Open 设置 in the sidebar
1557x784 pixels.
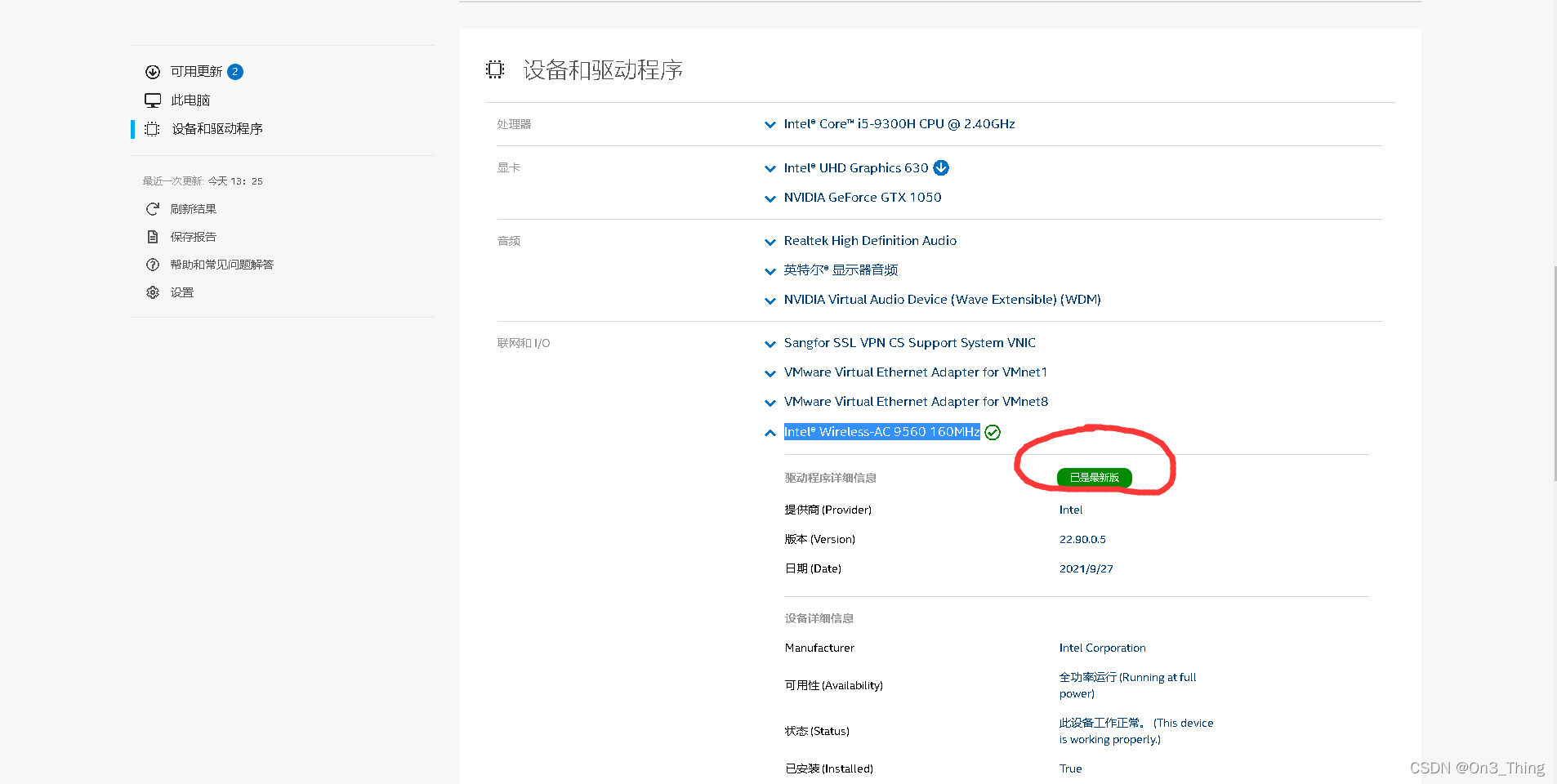click(x=182, y=292)
